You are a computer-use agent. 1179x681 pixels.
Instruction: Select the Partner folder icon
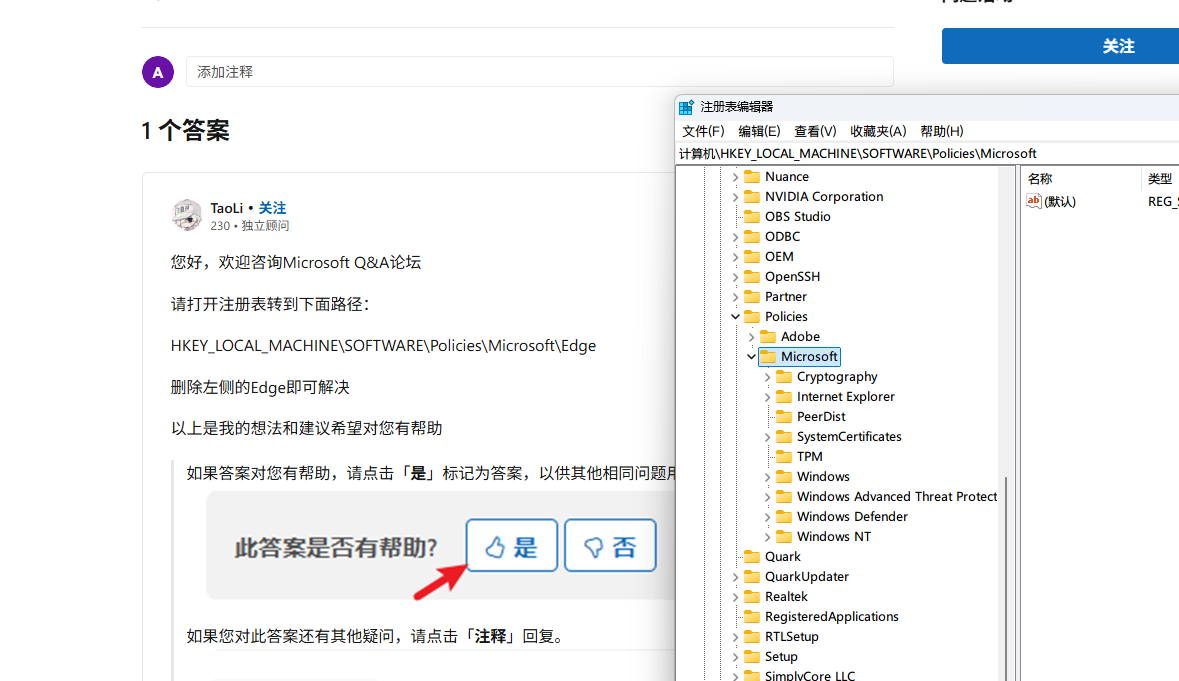coord(752,297)
